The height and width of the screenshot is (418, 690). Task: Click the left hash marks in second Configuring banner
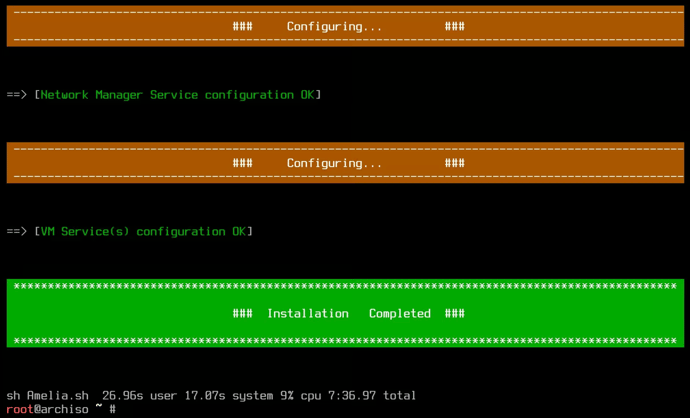242,163
